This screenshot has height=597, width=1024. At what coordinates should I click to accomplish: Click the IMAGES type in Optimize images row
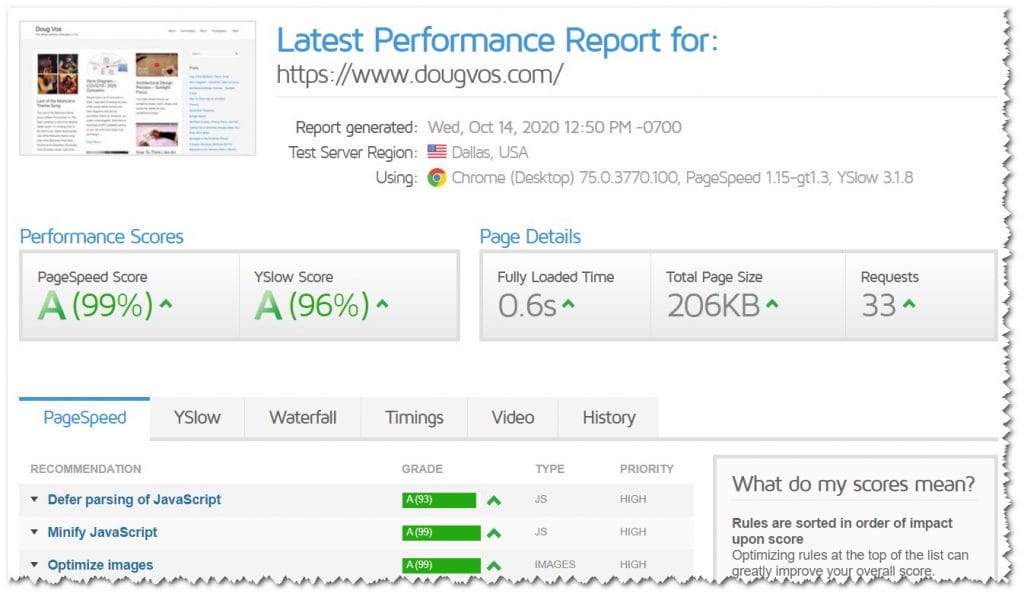(x=554, y=564)
